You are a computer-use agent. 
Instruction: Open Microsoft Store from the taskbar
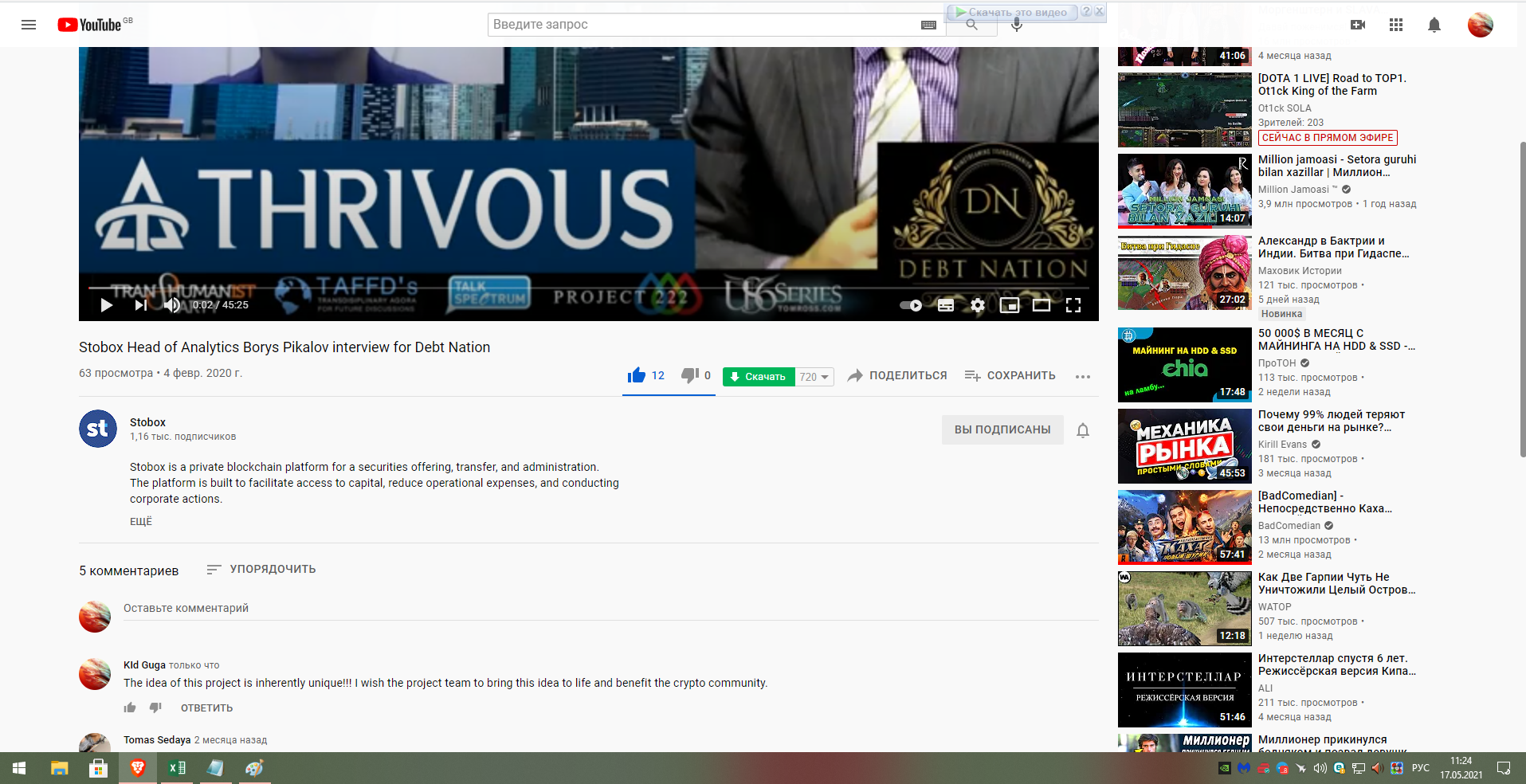98,768
